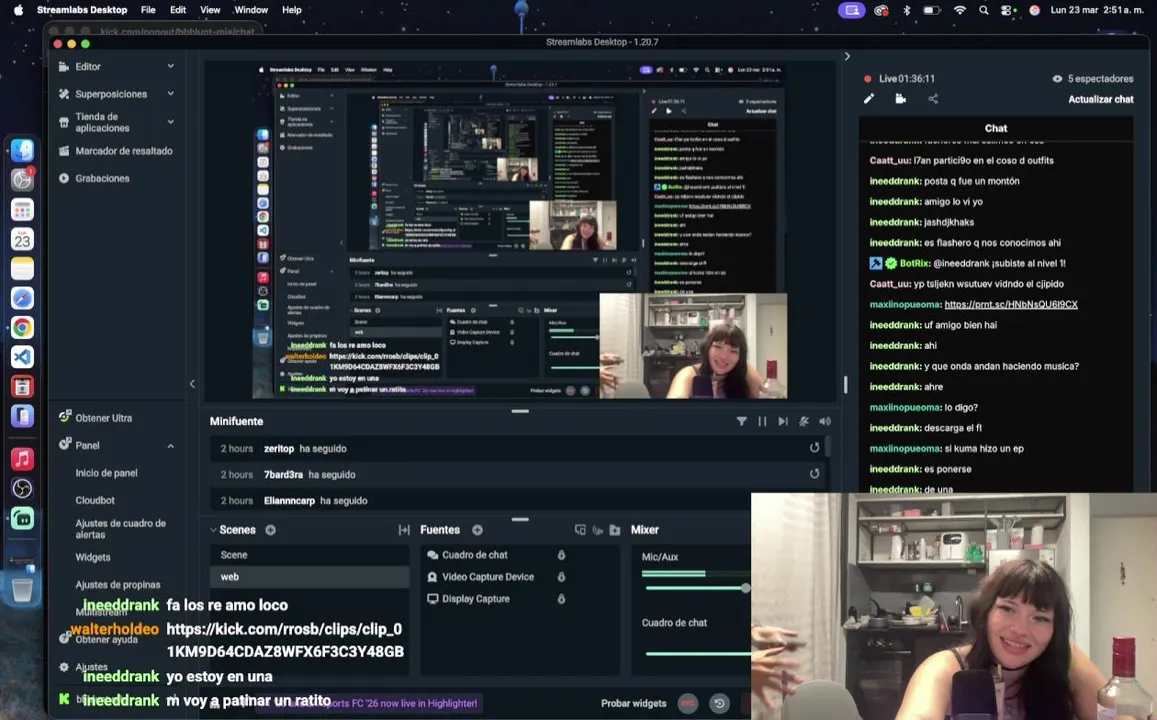The width and height of the screenshot is (1157, 720).
Task: Collapse the Scenes panel chevron
Action: [x=213, y=530]
